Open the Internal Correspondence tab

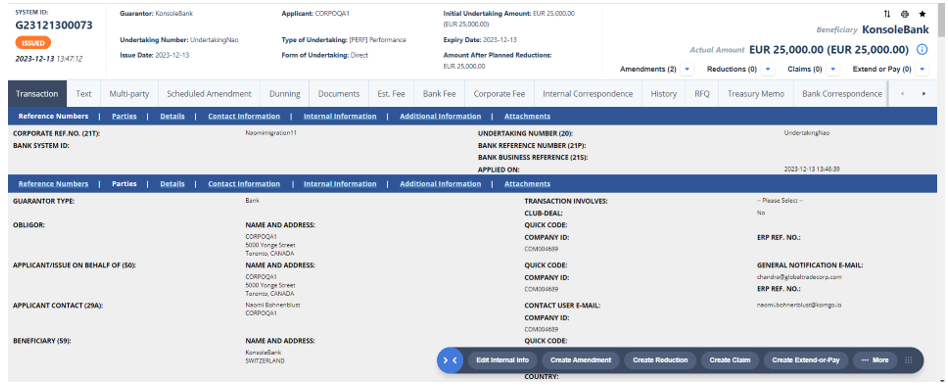(x=588, y=94)
